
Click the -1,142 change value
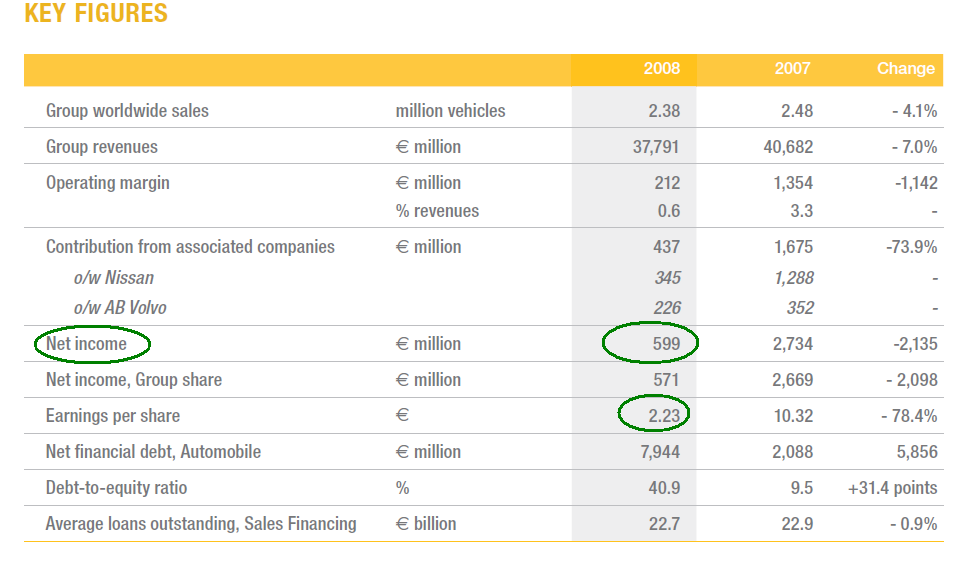[916, 183]
